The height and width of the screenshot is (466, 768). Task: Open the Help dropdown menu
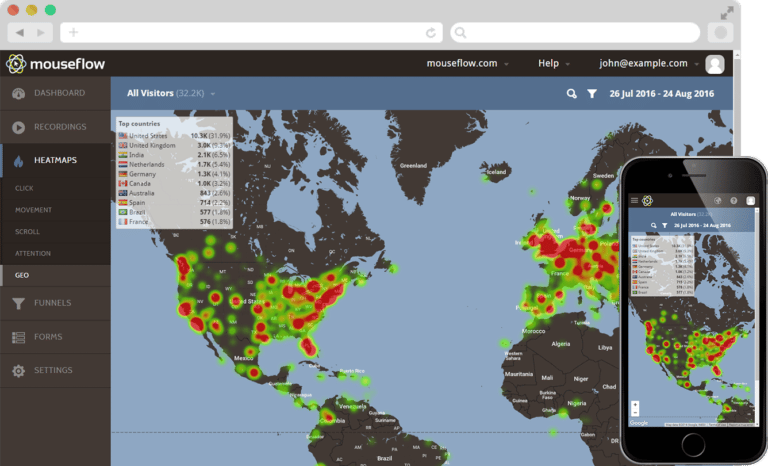coord(553,64)
